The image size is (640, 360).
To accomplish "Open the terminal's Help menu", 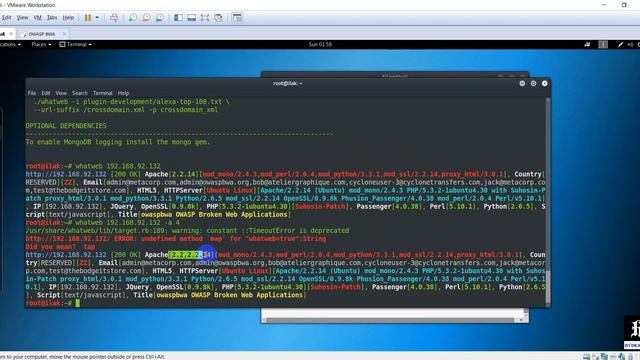I will tap(123, 93).
